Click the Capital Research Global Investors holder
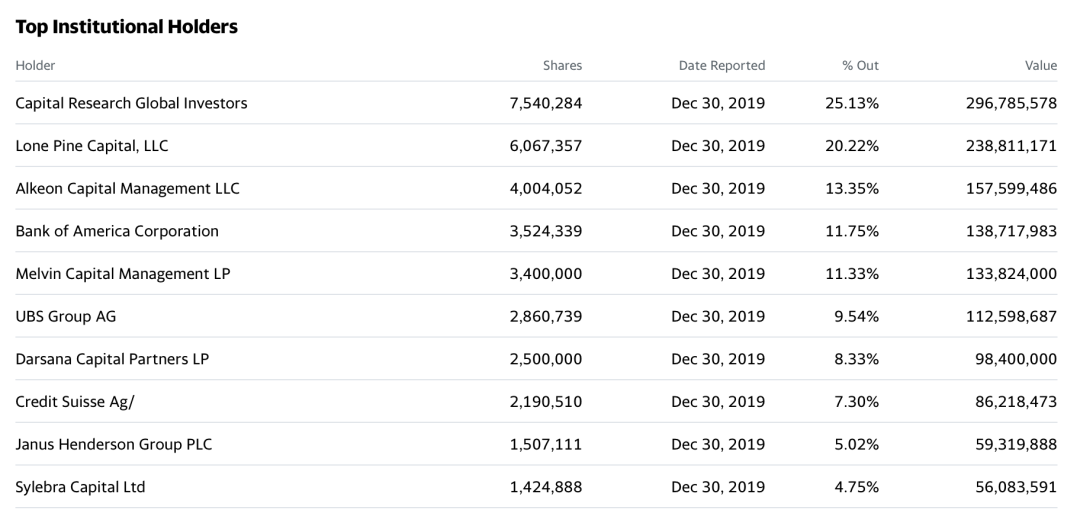The height and width of the screenshot is (526, 1080). click(x=131, y=103)
